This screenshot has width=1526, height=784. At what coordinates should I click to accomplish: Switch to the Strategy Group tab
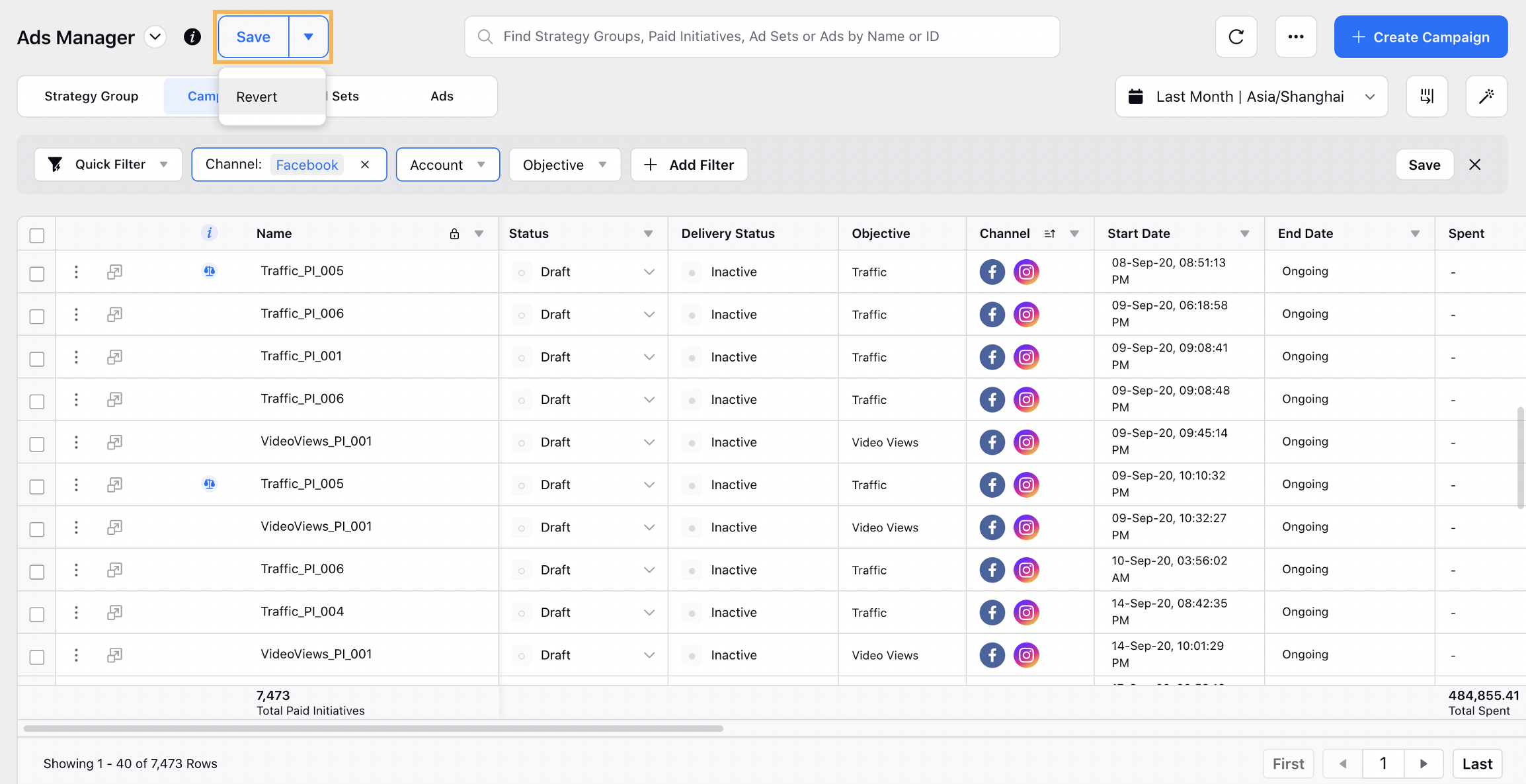click(x=91, y=97)
